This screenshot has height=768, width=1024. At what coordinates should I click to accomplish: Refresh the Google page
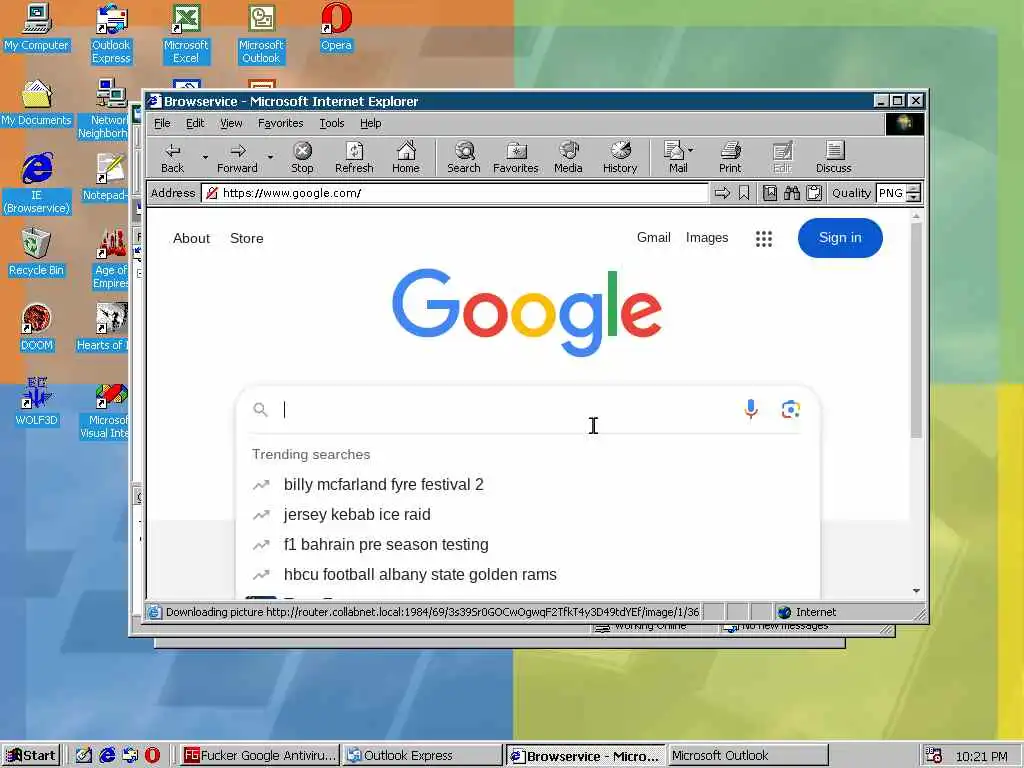click(x=354, y=158)
